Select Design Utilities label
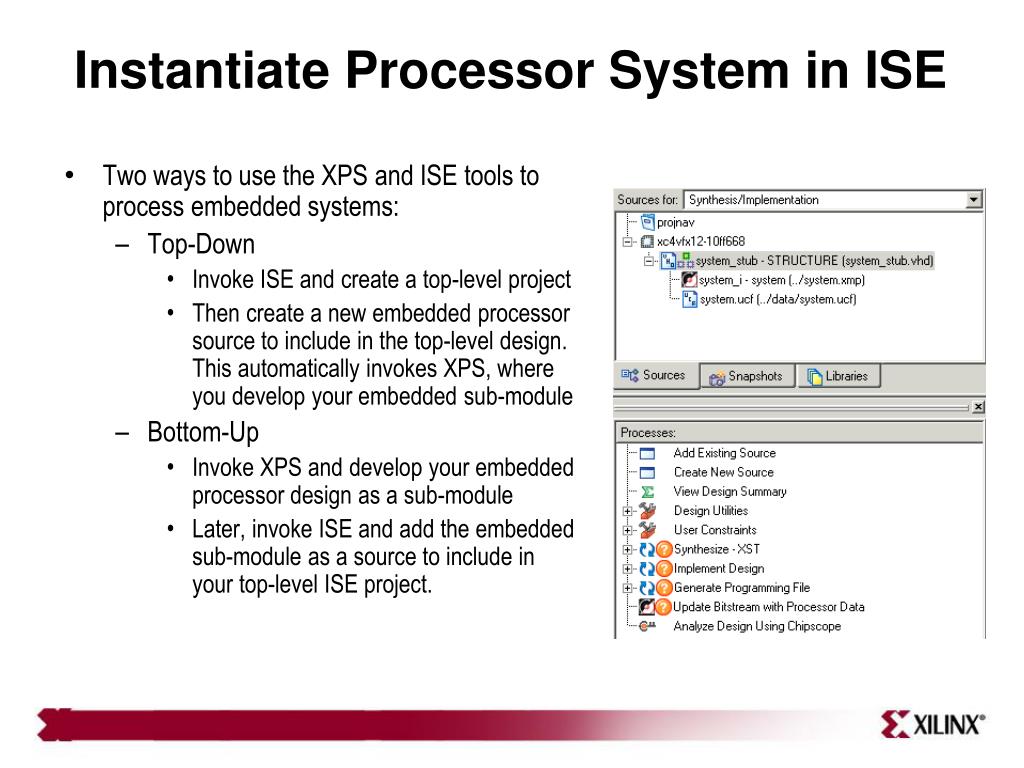The image size is (1024, 768). [711, 511]
